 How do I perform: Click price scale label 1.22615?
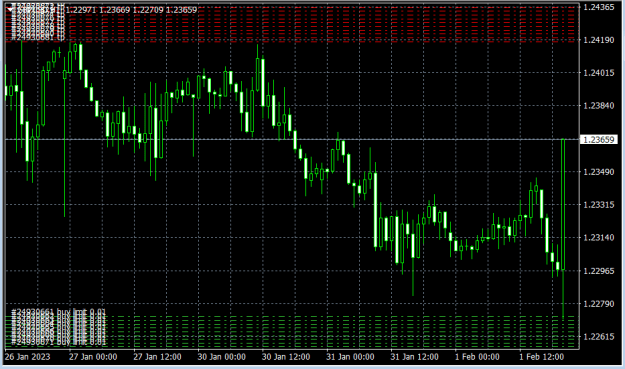[599, 337]
